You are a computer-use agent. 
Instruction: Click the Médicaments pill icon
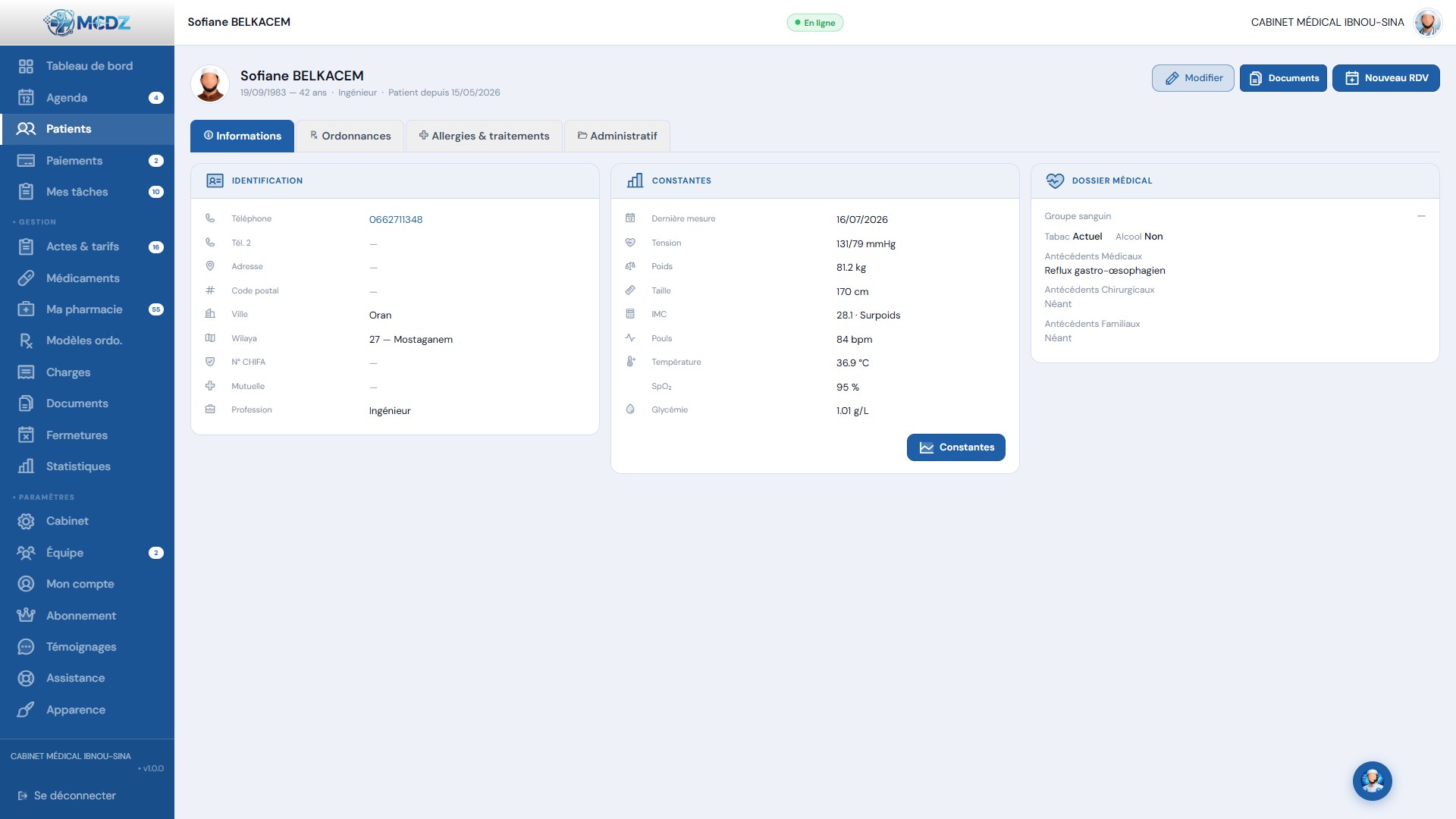[26, 278]
